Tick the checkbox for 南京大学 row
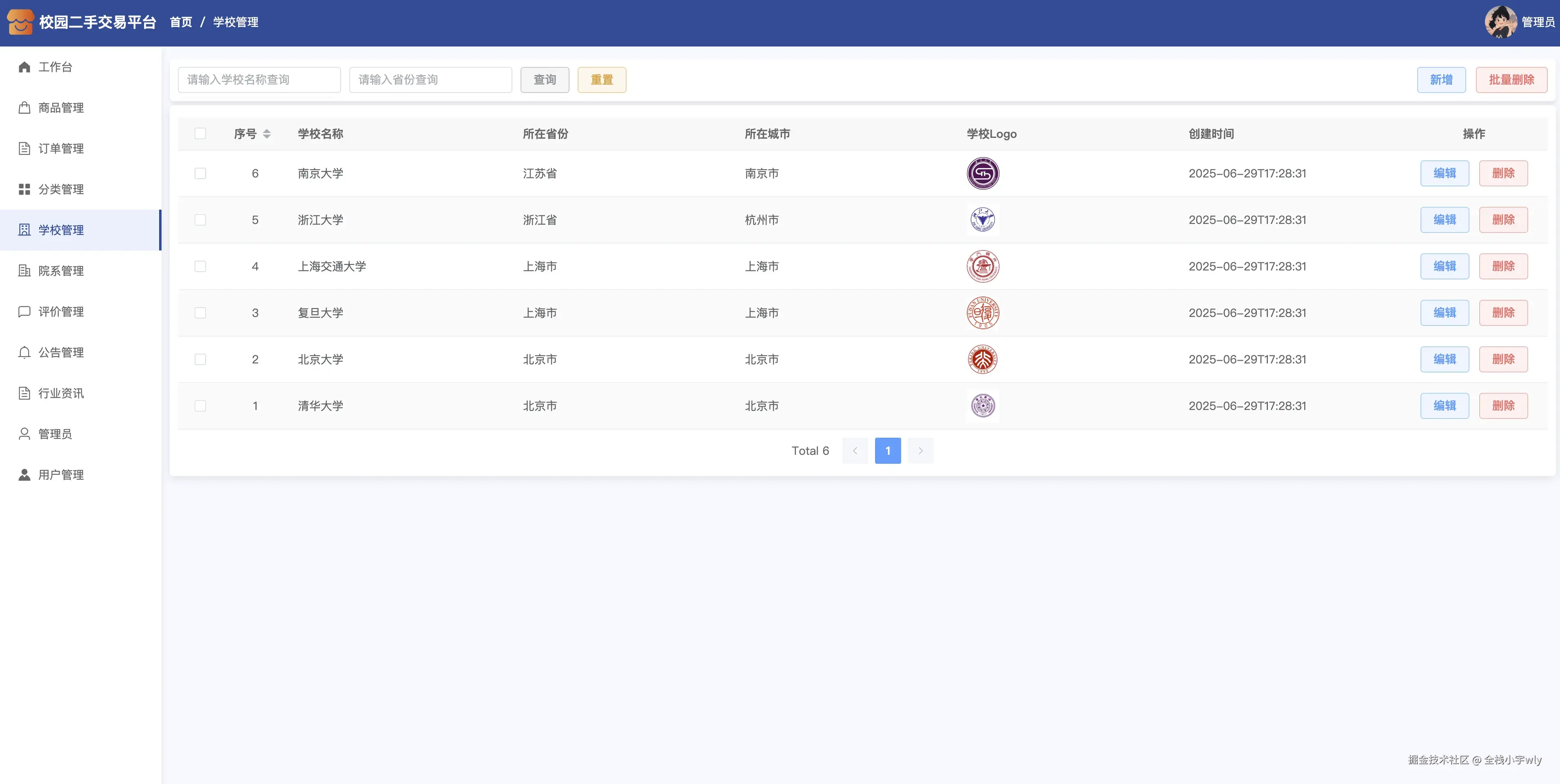The image size is (1560, 784). [200, 174]
